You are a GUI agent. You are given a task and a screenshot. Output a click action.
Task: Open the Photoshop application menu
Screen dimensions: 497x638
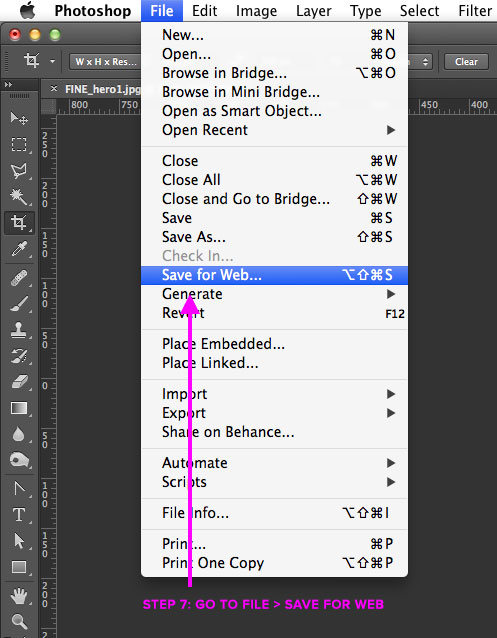point(93,11)
